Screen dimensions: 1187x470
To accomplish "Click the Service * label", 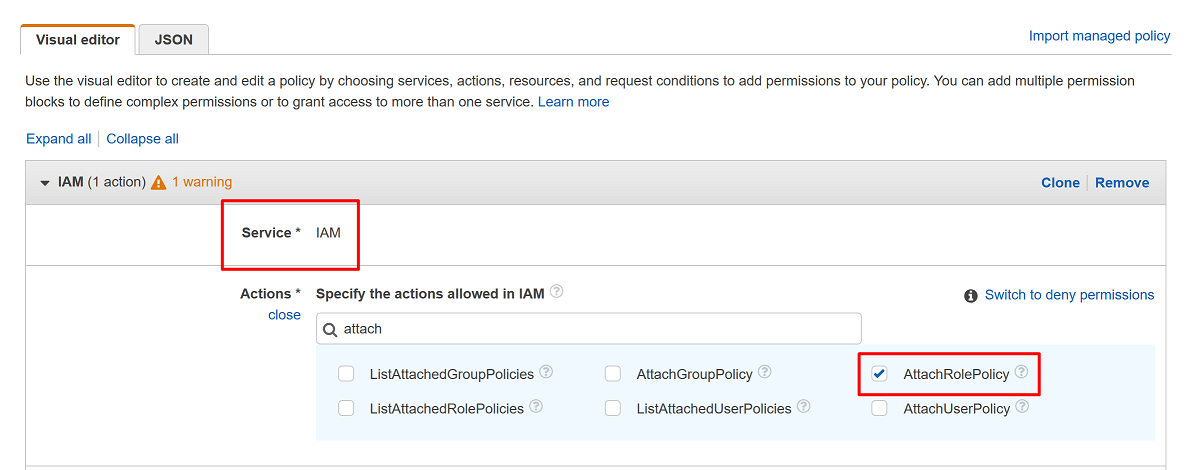I will 271,233.
